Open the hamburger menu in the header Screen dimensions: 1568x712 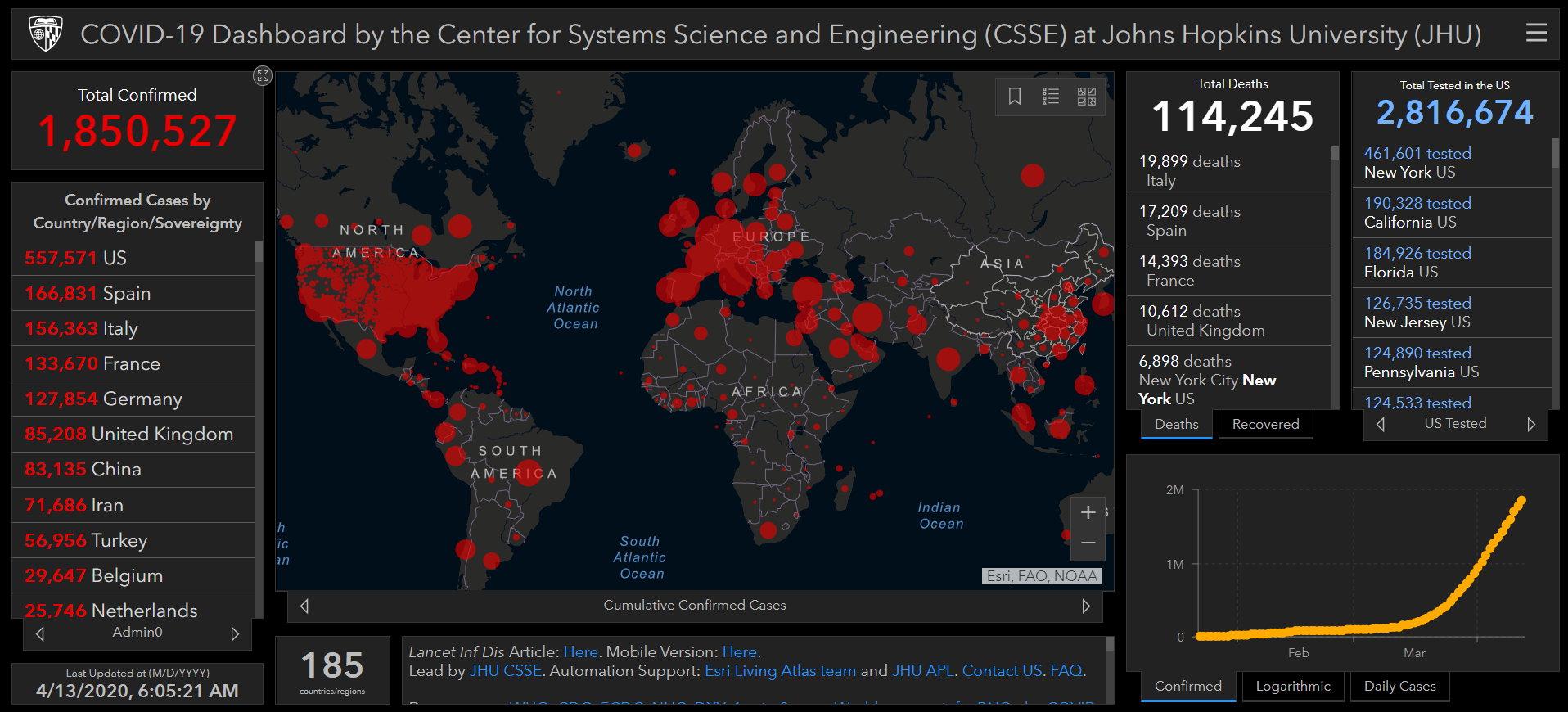point(1536,33)
